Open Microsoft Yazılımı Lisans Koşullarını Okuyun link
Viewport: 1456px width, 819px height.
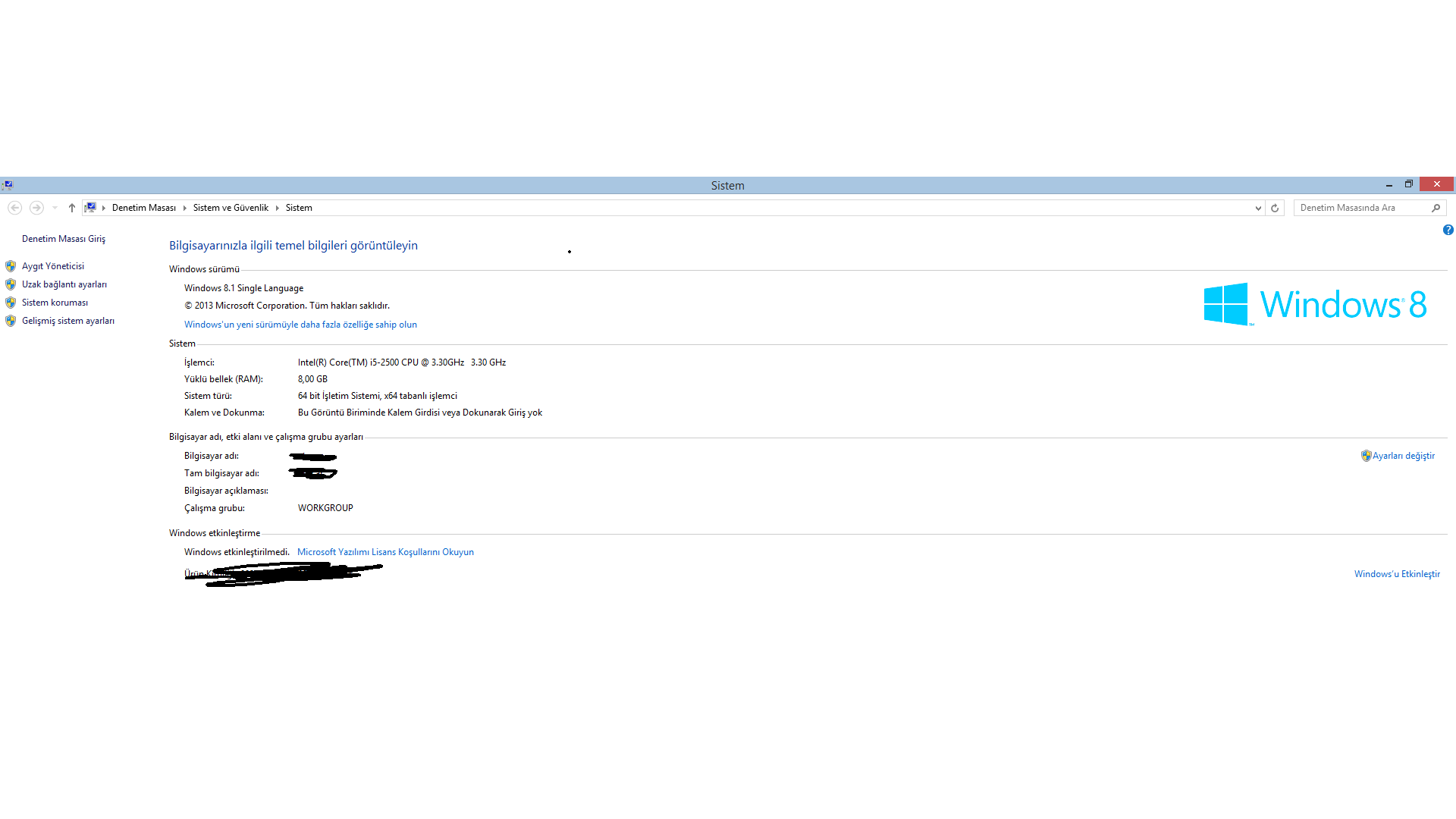[x=385, y=552]
